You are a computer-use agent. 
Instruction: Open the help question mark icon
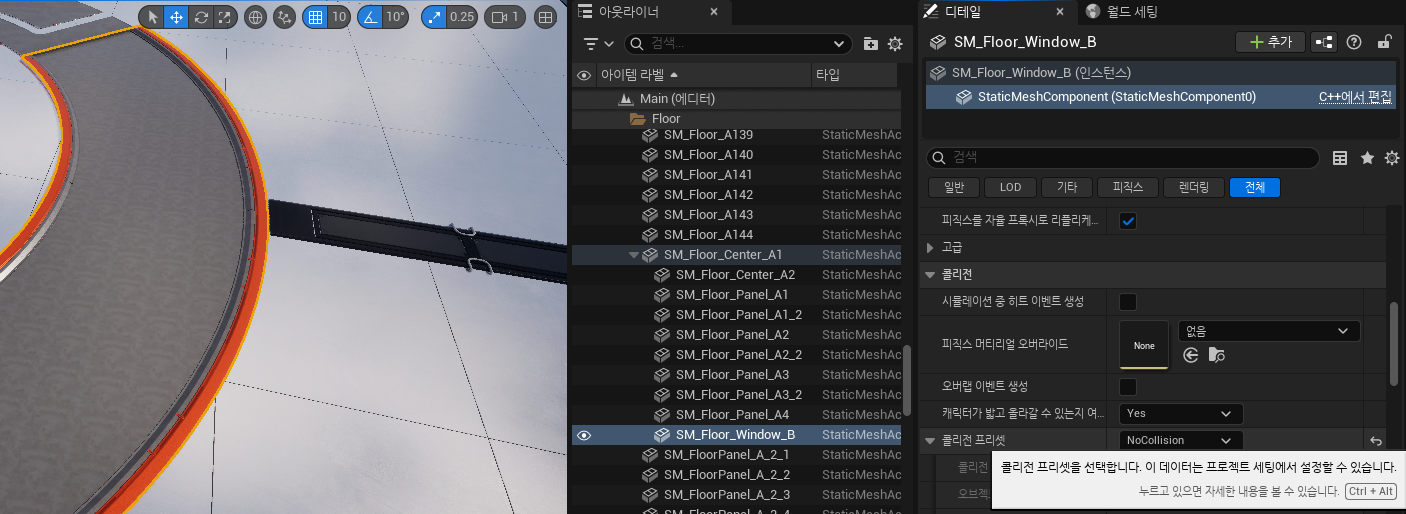(x=1354, y=42)
